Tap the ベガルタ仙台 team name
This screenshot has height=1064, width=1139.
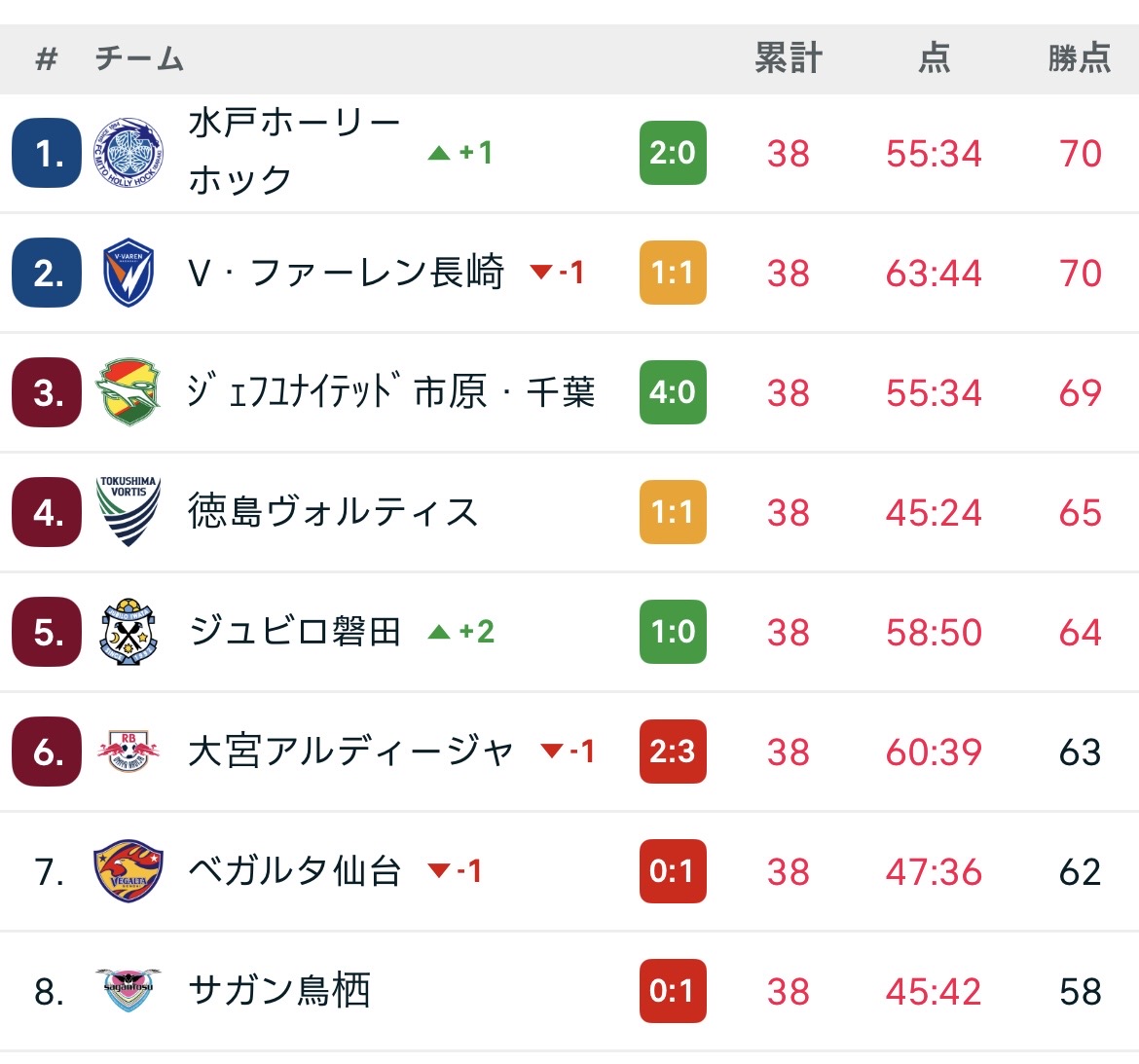(x=294, y=871)
